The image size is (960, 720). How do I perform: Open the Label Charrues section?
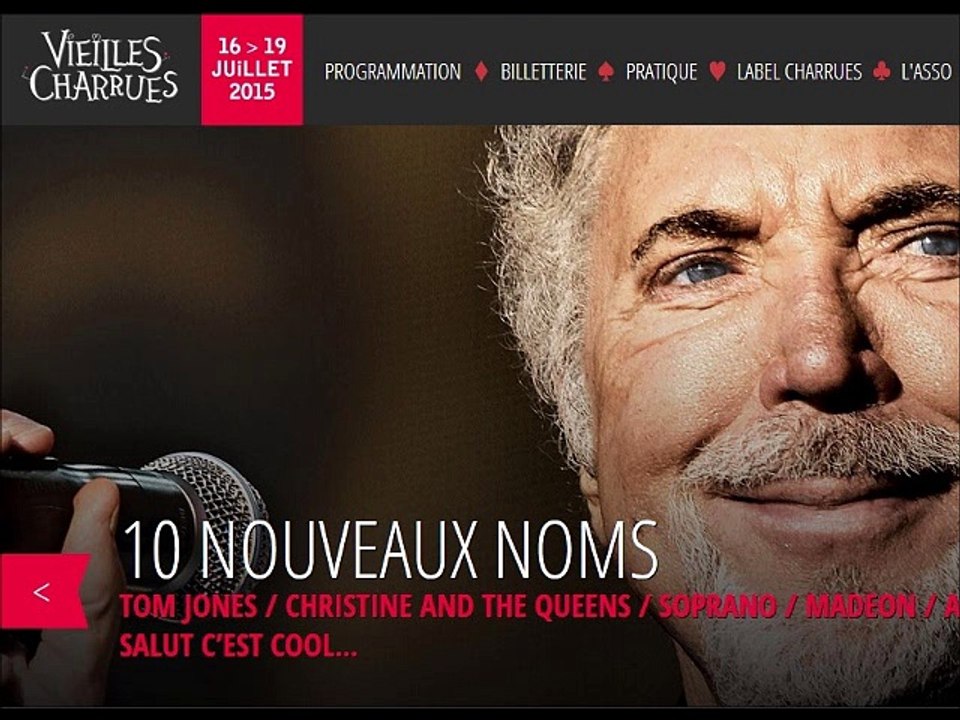click(x=799, y=72)
